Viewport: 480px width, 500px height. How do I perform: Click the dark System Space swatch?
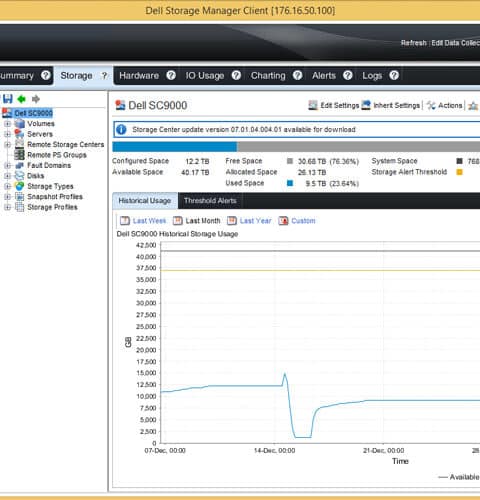tap(459, 161)
